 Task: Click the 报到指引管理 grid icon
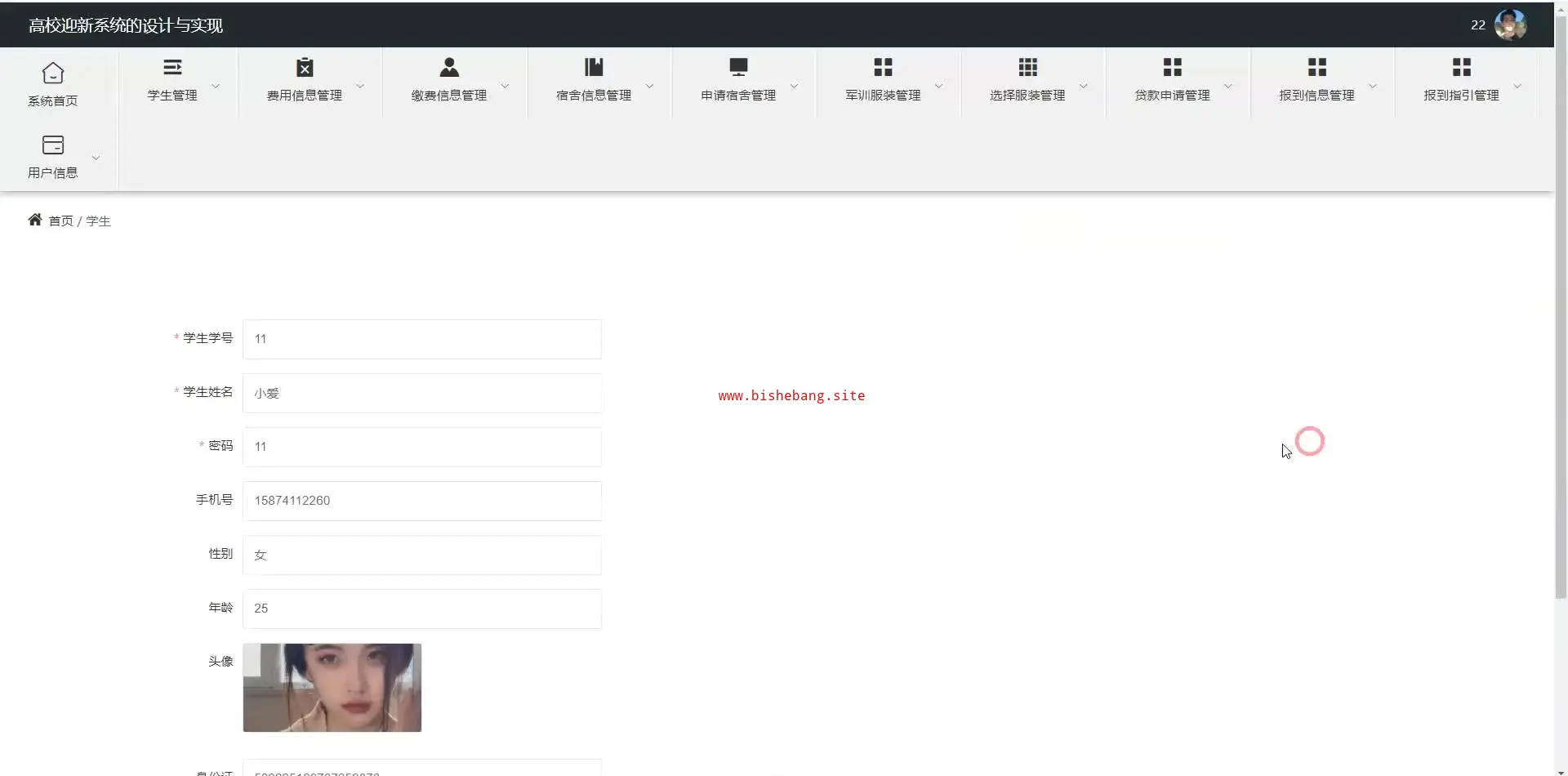point(1461,67)
